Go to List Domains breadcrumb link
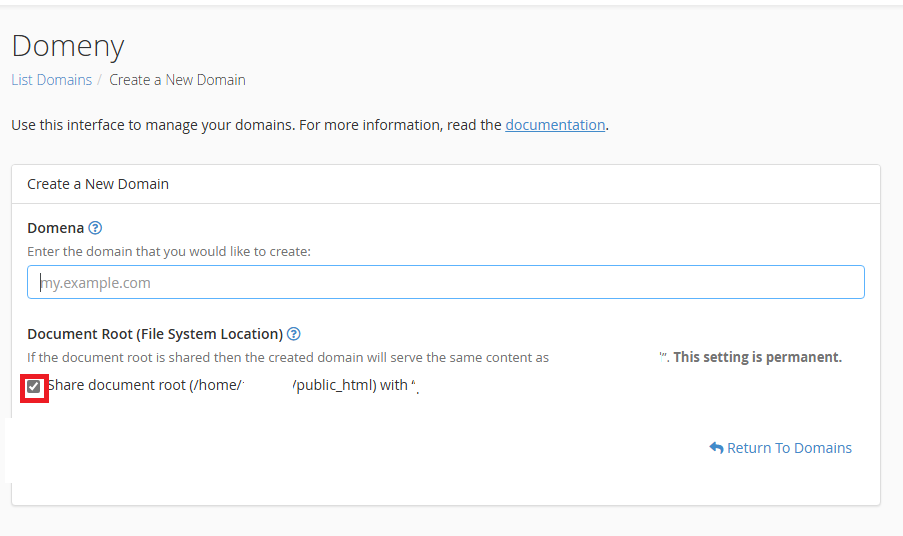The image size is (903, 536). [x=51, y=80]
